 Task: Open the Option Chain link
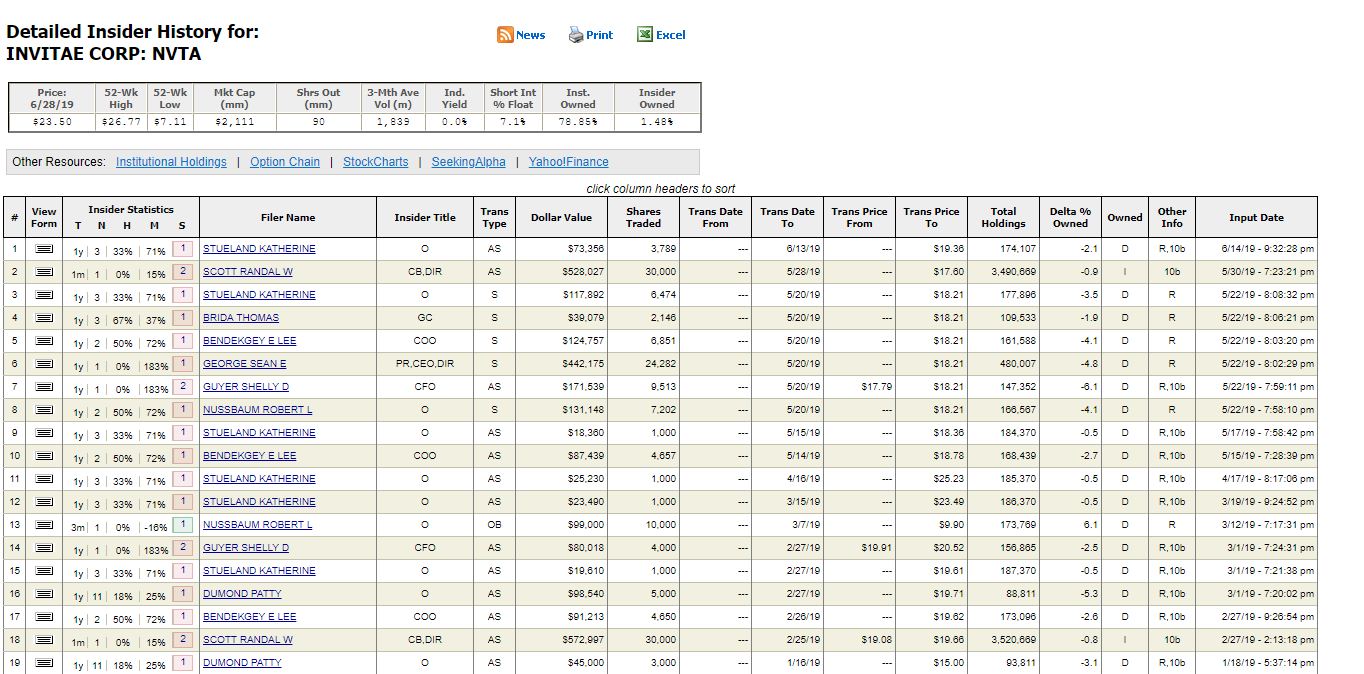(285, 162)
